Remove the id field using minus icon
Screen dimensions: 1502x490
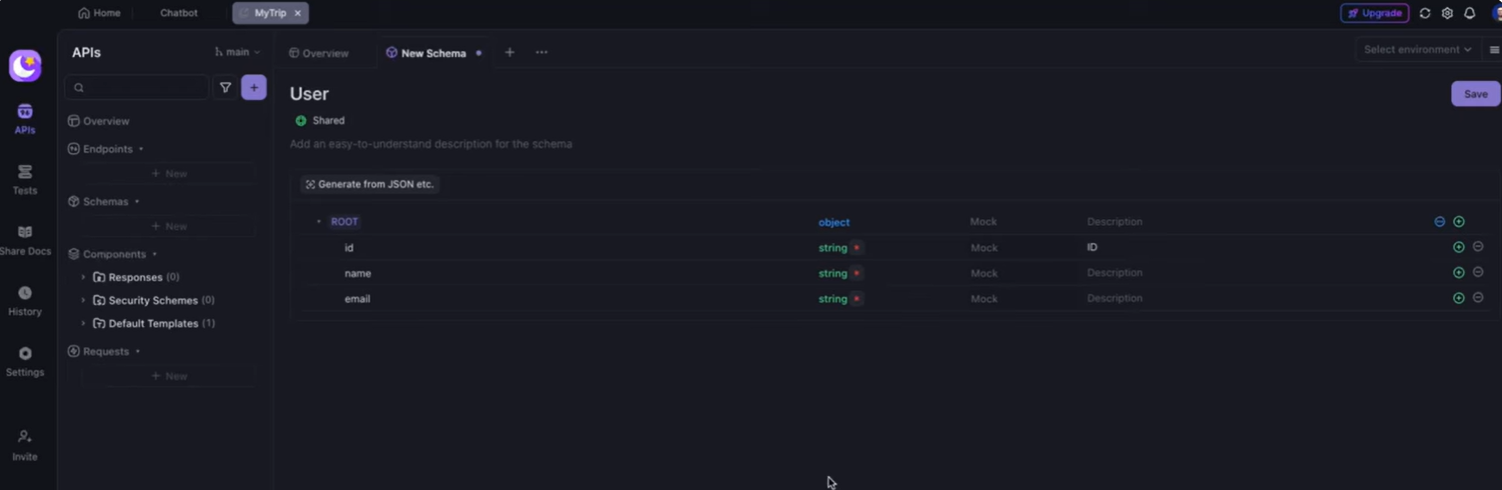coord(1478,247)
